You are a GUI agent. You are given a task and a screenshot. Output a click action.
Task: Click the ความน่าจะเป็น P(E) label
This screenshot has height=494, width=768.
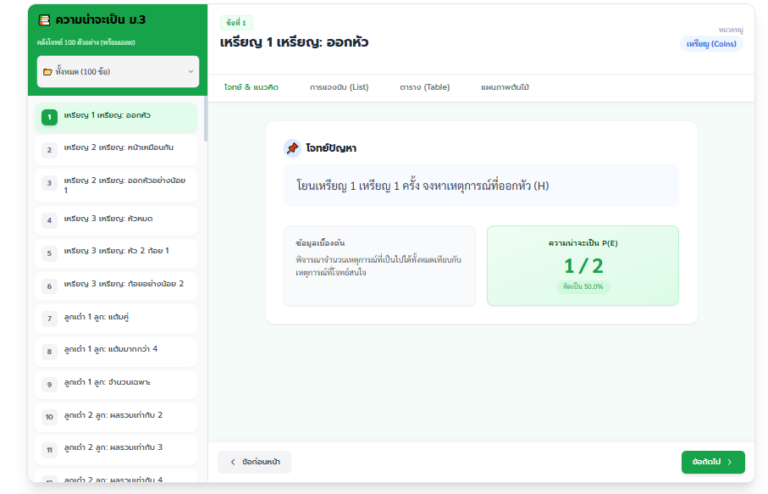pos(583,243)
